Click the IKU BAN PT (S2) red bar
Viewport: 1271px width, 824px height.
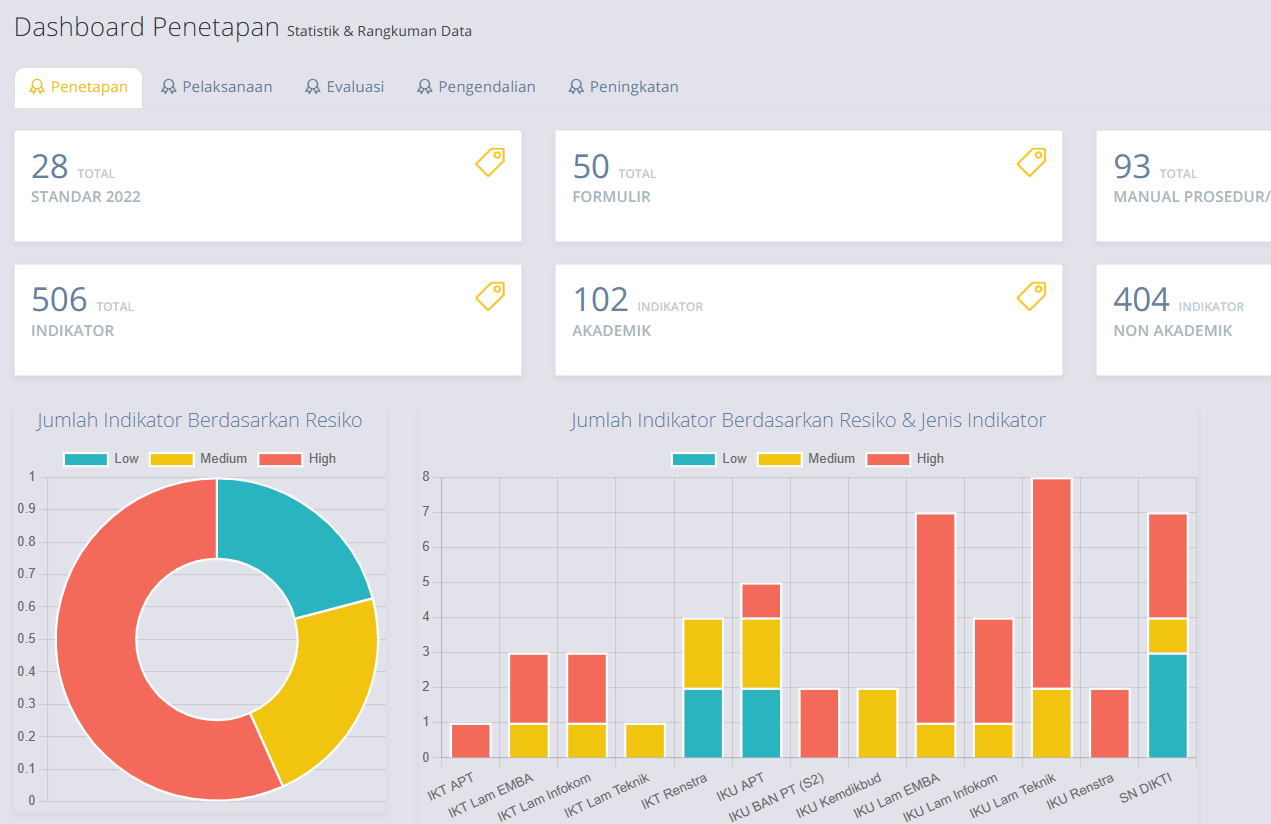(819, 723)
